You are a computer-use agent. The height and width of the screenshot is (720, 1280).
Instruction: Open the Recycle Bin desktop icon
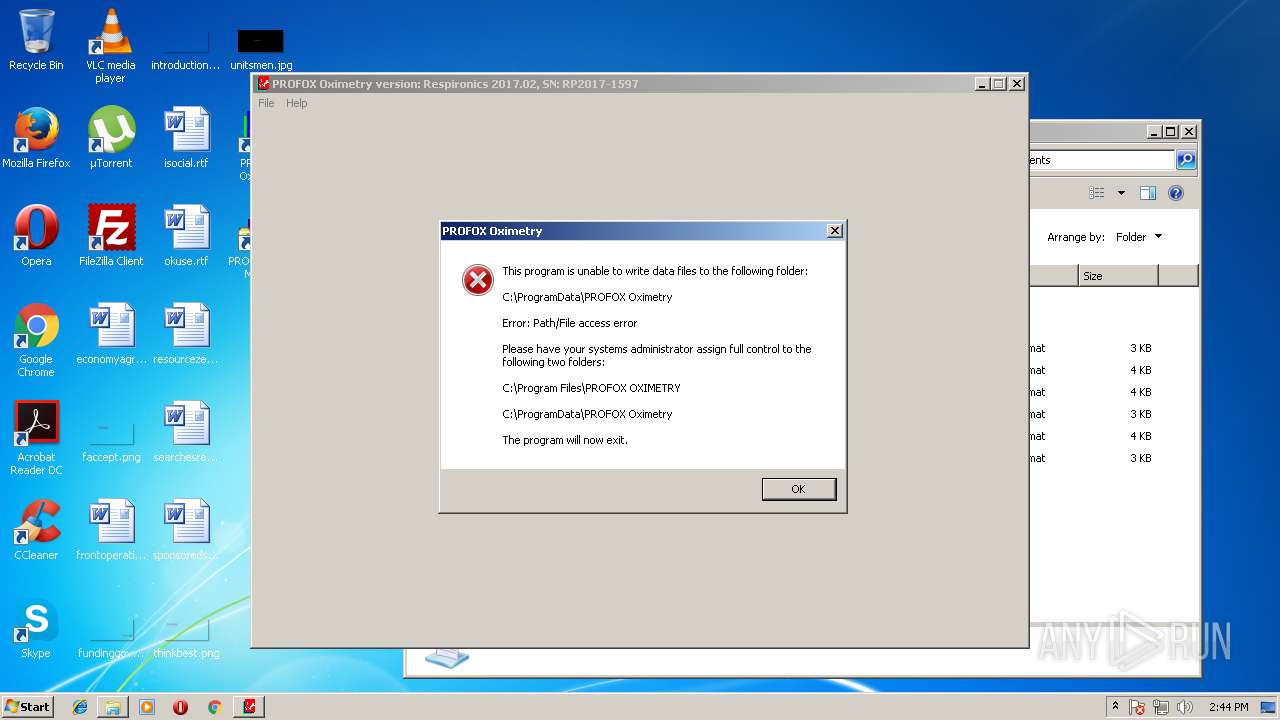tap(36, 40)
